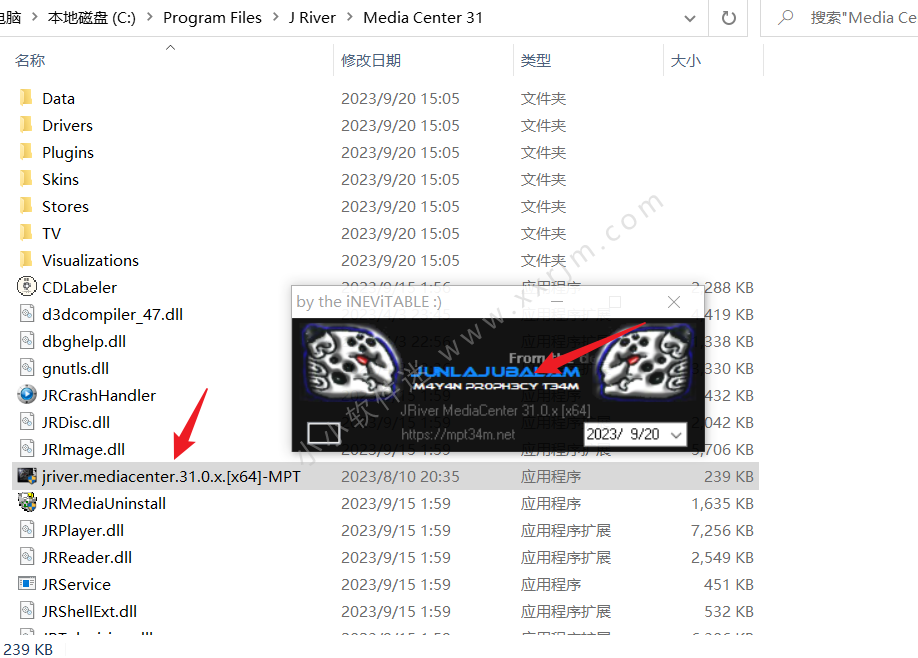This screenshot has height=658, width=918.
Task: Click 7,256 KB size of JRPlayer.dll
Action: click(722, 530)
